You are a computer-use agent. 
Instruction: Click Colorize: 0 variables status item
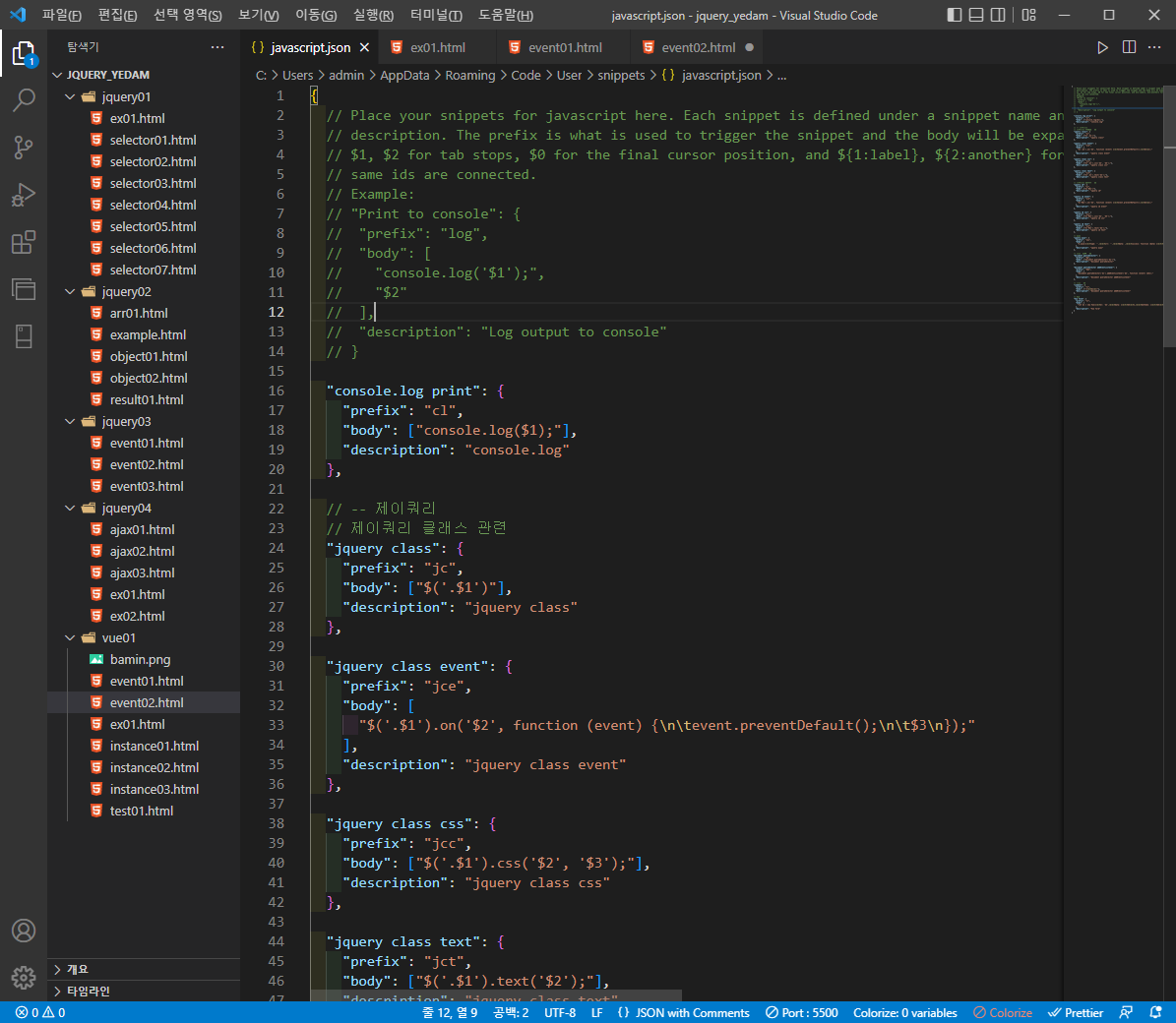[x=904, y=1012]
